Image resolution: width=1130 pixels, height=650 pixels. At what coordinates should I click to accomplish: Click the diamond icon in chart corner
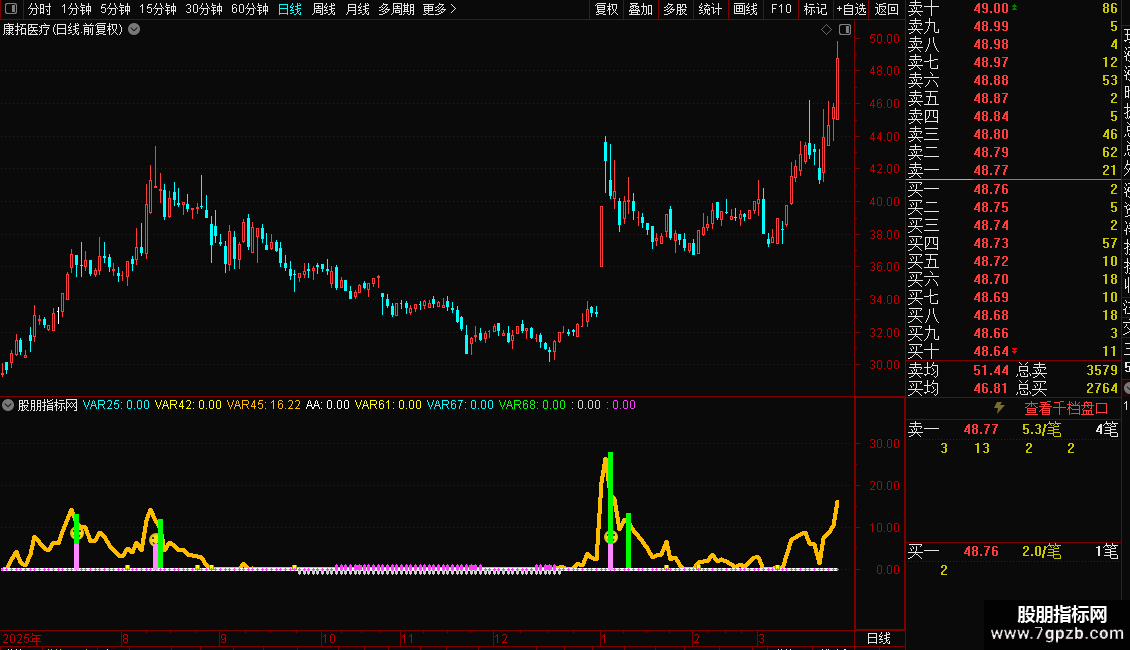coord(827,30)
